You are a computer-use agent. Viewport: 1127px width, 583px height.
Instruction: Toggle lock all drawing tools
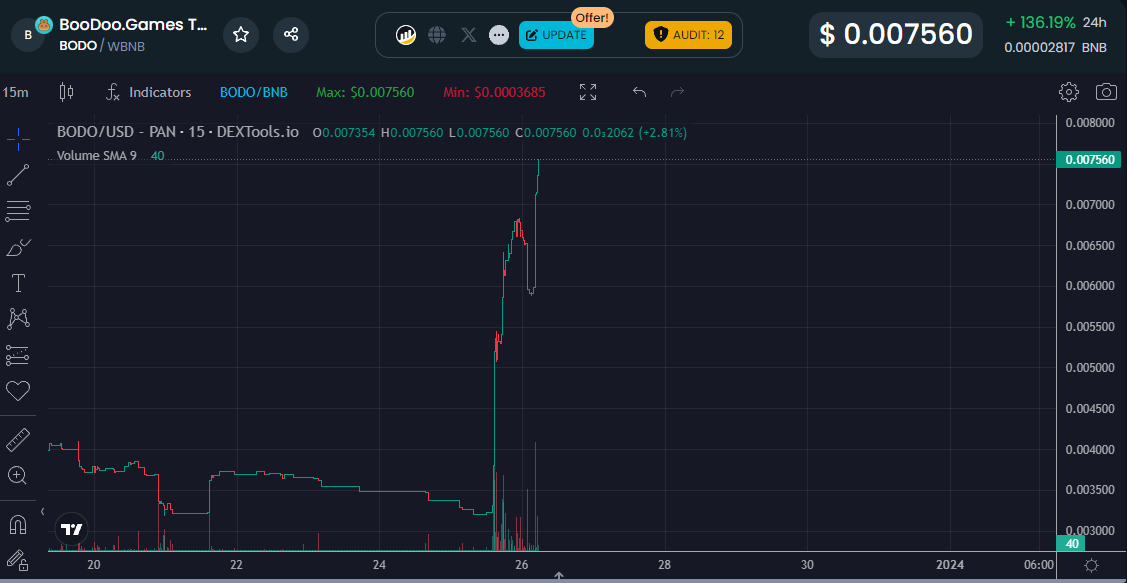click(18, 560)
